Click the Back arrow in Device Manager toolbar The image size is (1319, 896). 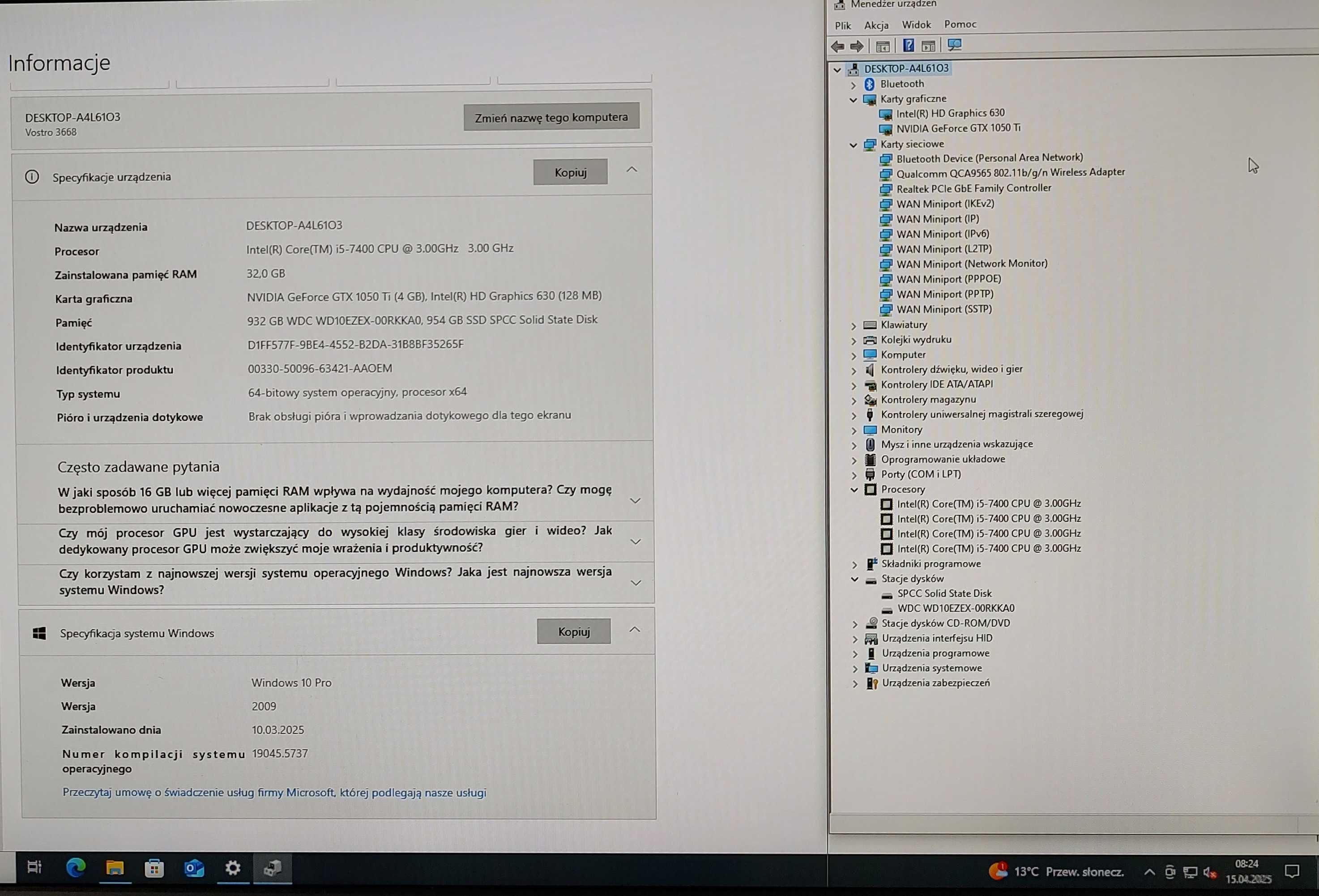(x=837, y=47)
